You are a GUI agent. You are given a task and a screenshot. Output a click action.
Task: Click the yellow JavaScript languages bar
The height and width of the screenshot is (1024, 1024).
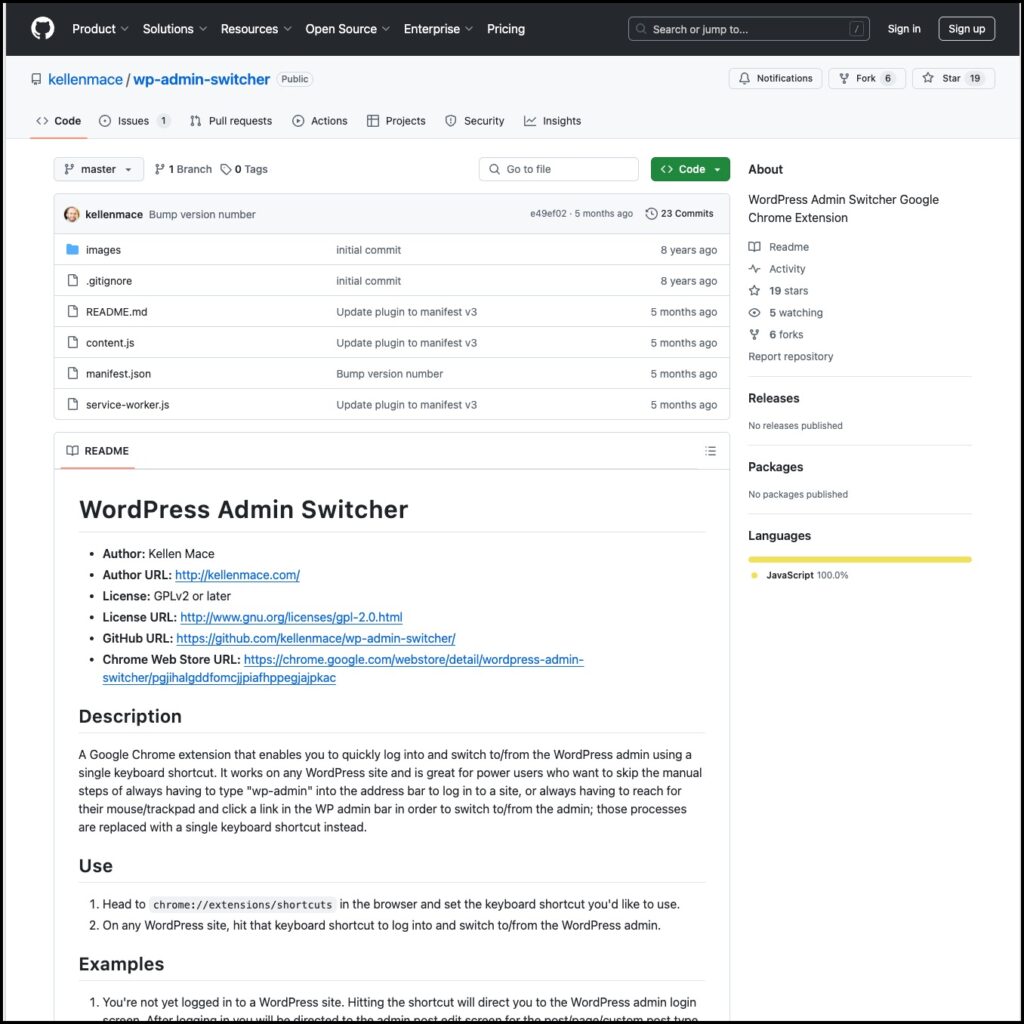click(859, 559)
